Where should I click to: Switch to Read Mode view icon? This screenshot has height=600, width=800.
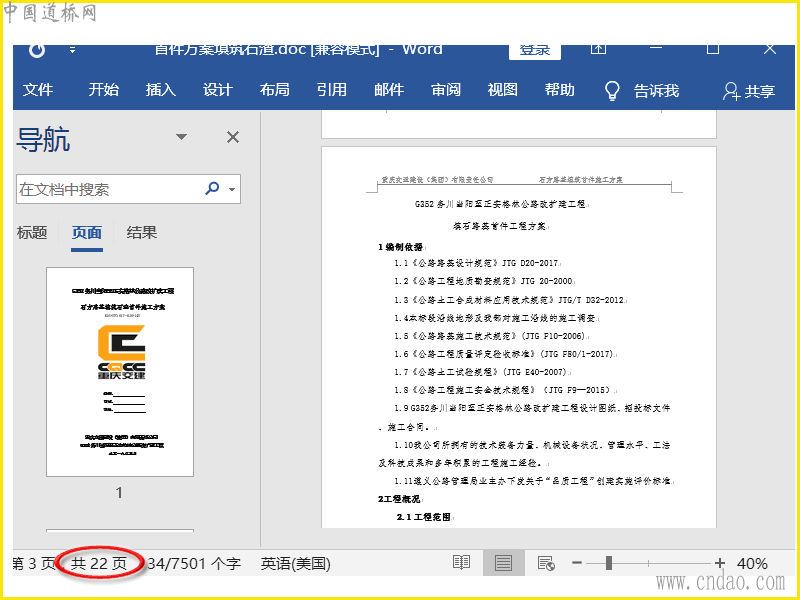pos(461,563)
